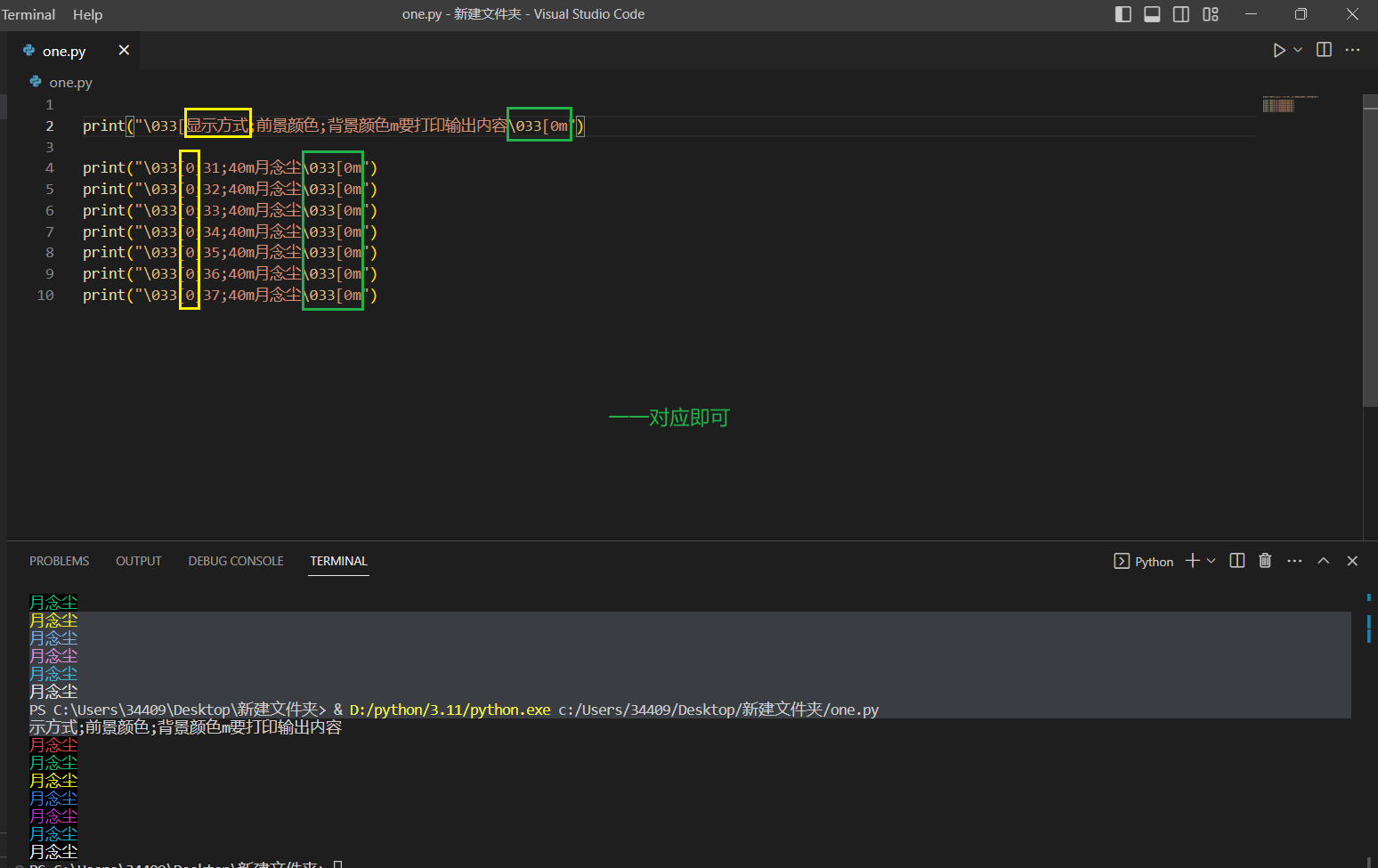The width and height of the screenshot is (1378, 868).
Task: Select the one.py editor tab
Action: pos(64,52)
